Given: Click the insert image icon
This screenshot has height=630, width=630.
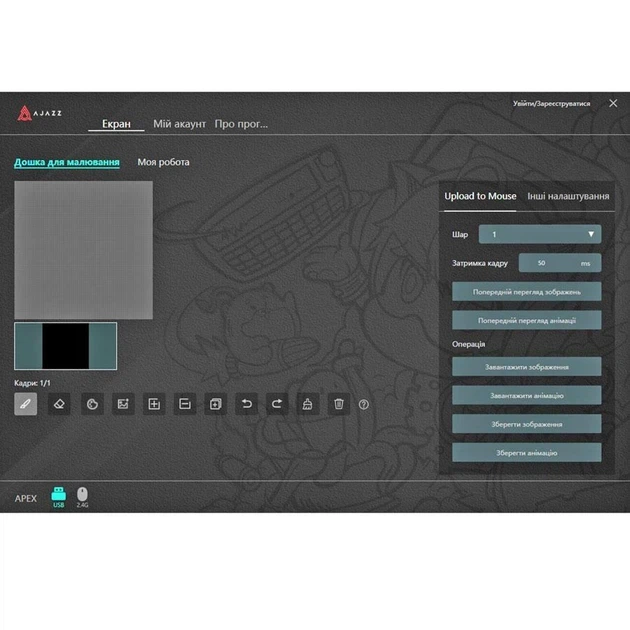Looking at the screenshot, I should [123, 404].
